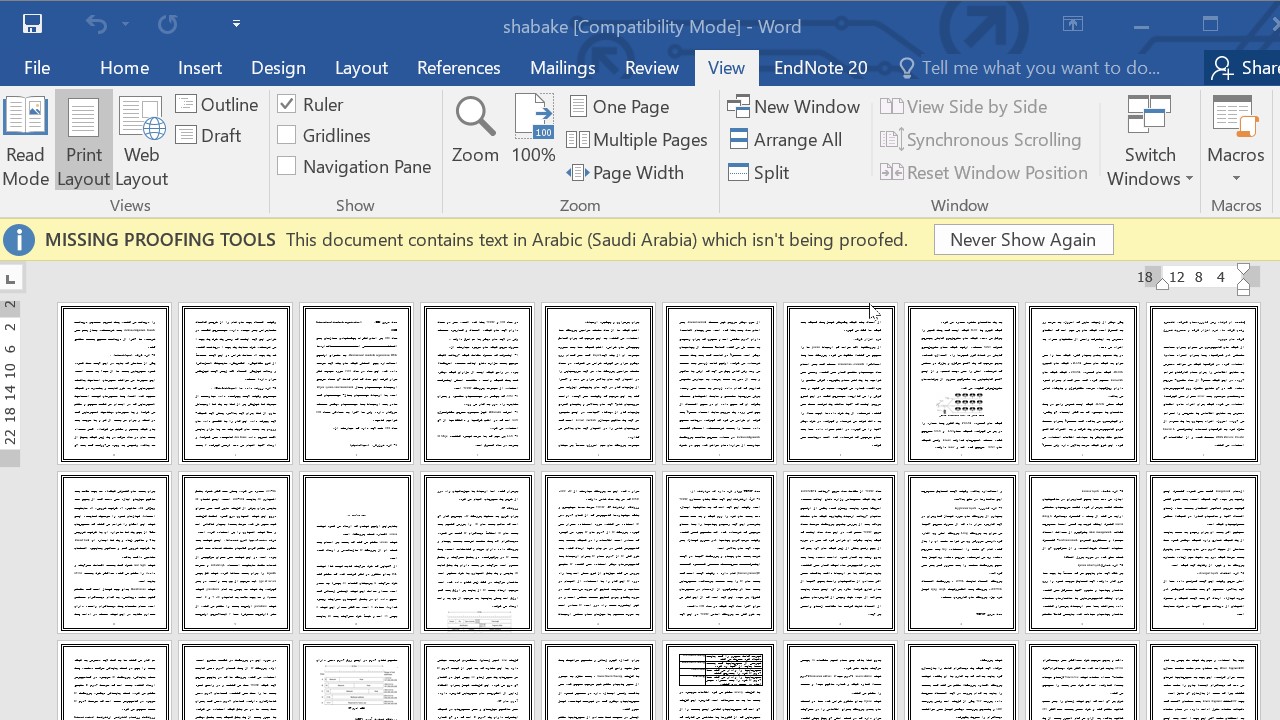Enable the Gridlines checkbox

pyautogui.click(x=287, y=135)
